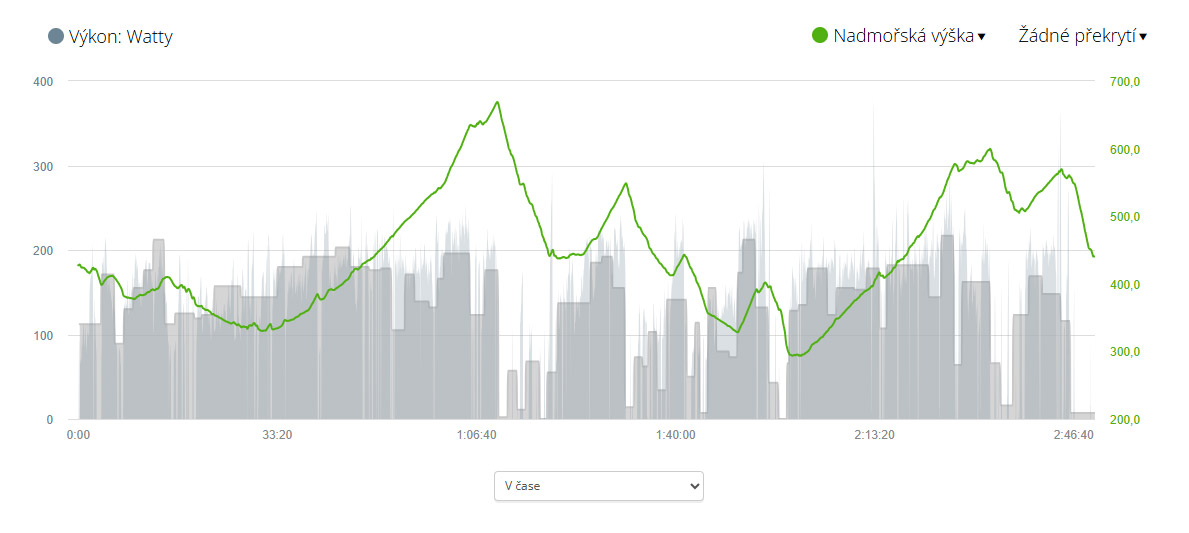The width and height of the screenshot is (1189, 533).
Task: Click the 100 label on left power axis
Action: pos(43,335)
